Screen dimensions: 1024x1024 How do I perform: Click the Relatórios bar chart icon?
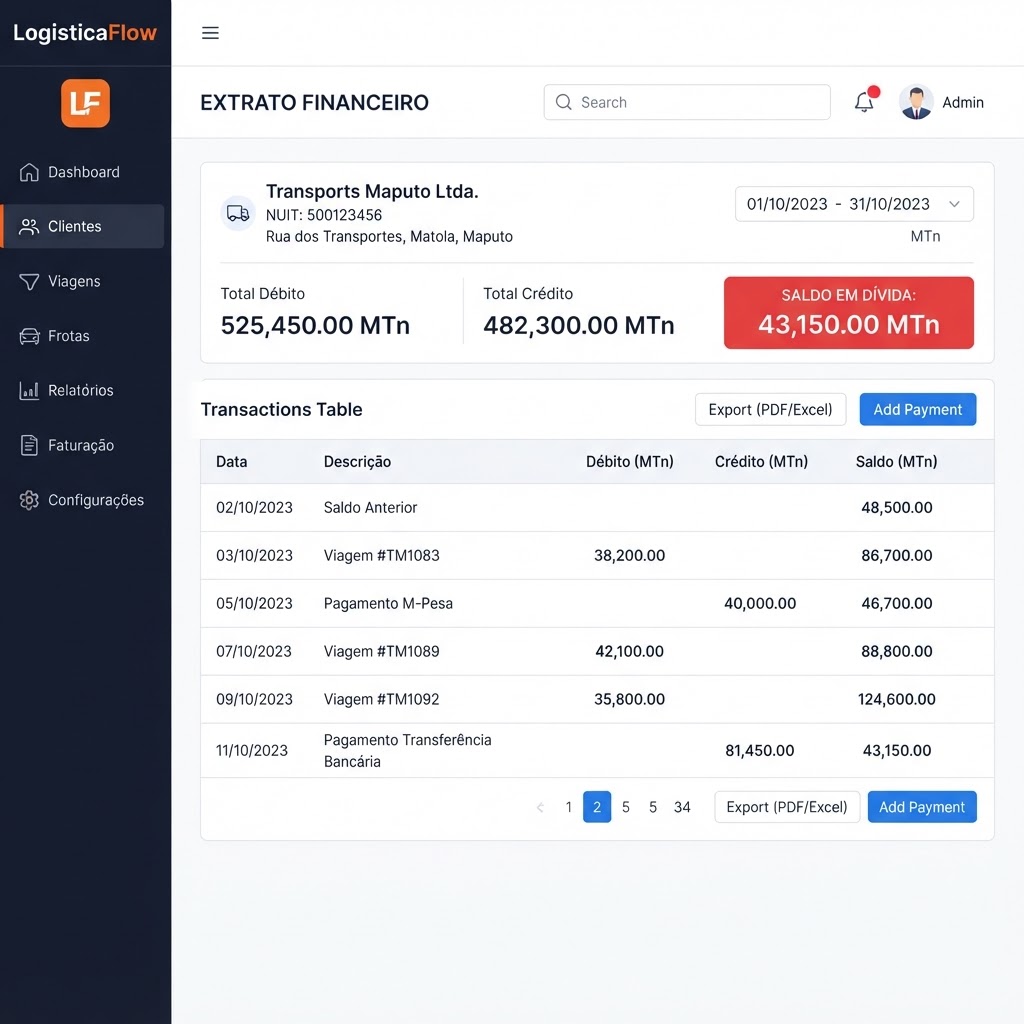[29, 391]
